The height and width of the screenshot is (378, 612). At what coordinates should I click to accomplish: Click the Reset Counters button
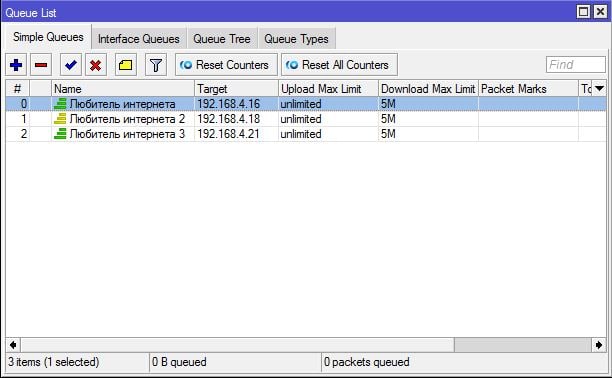tap(226, 65)
